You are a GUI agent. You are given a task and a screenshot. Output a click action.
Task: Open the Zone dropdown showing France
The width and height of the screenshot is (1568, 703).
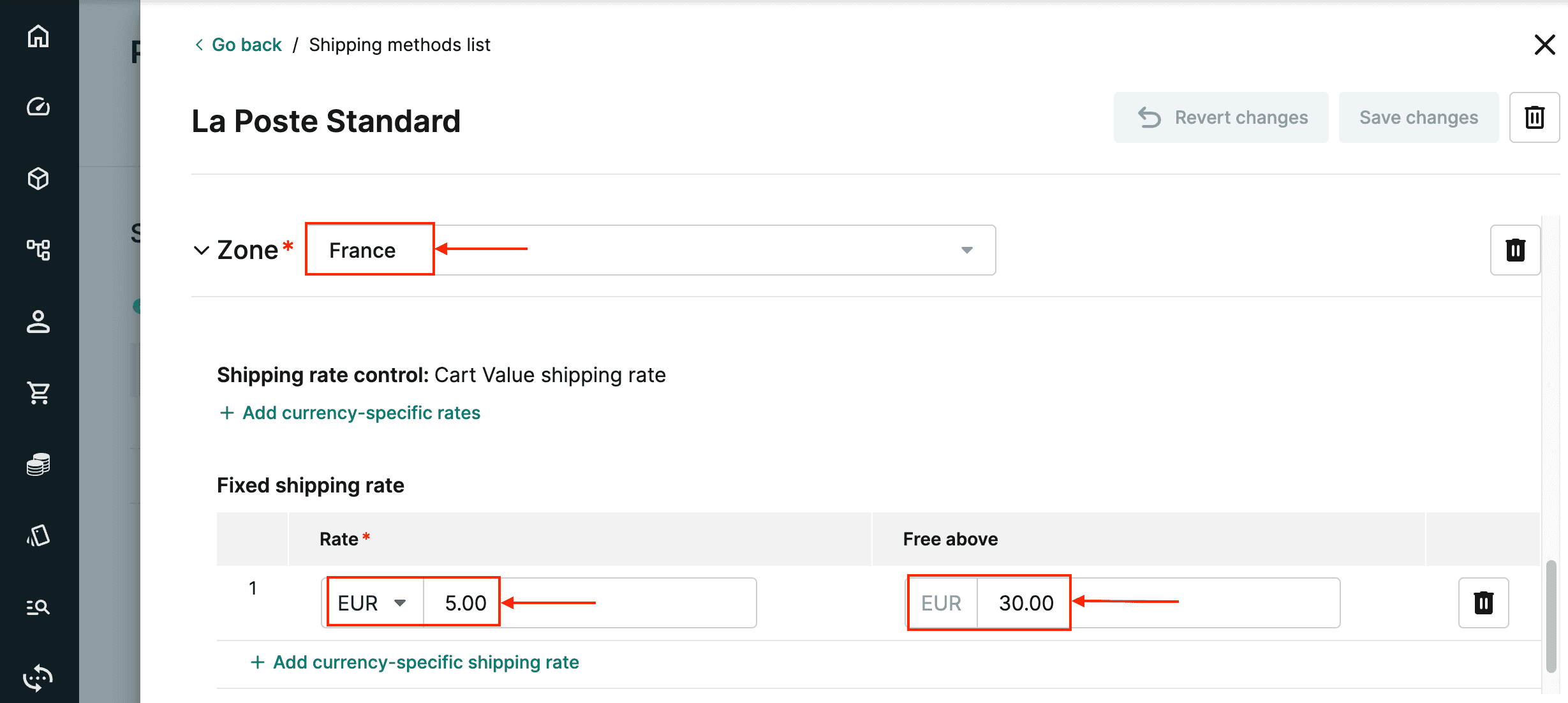click(651, 250)
